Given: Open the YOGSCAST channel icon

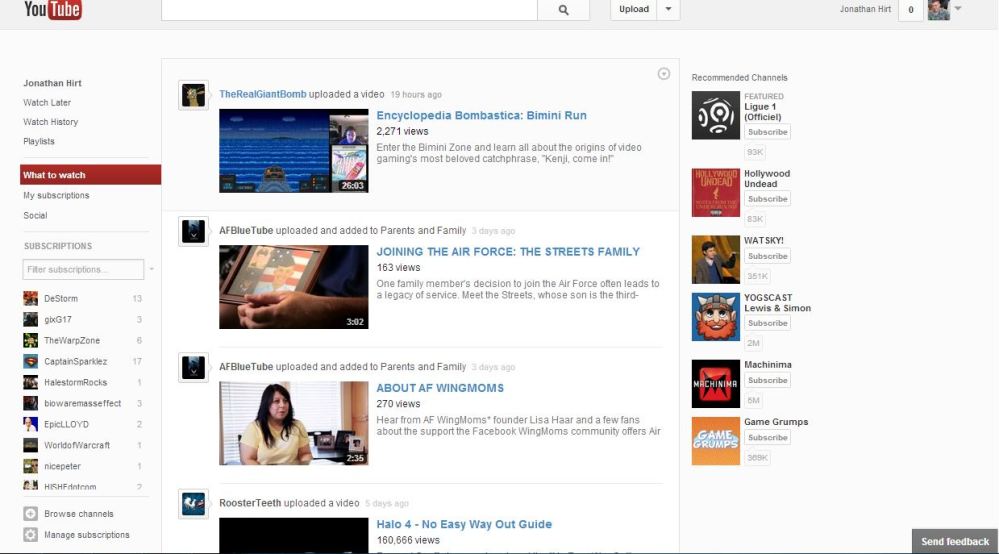Looking at the screenshot, I should coord(716,317).
